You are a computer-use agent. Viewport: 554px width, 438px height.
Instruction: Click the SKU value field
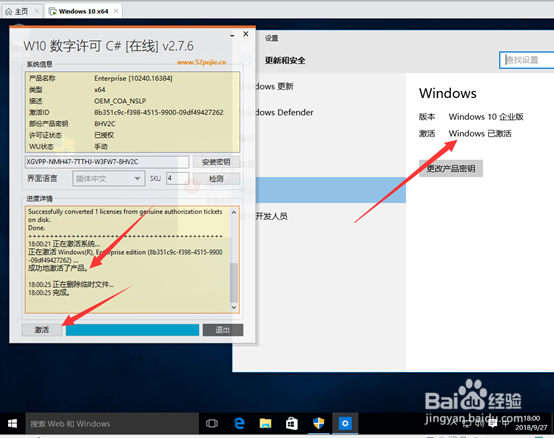pos(178,178)
